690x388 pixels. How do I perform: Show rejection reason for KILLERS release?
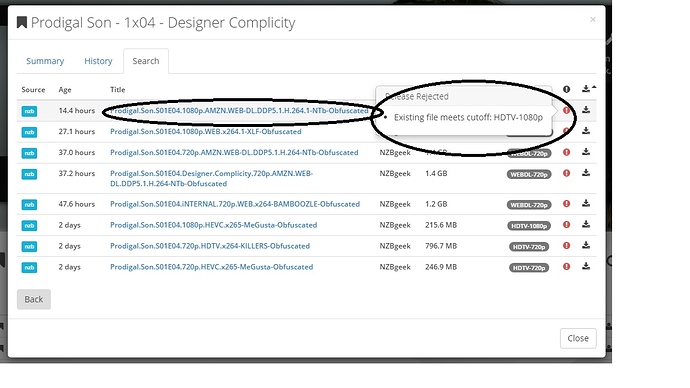tap(566, 246)
